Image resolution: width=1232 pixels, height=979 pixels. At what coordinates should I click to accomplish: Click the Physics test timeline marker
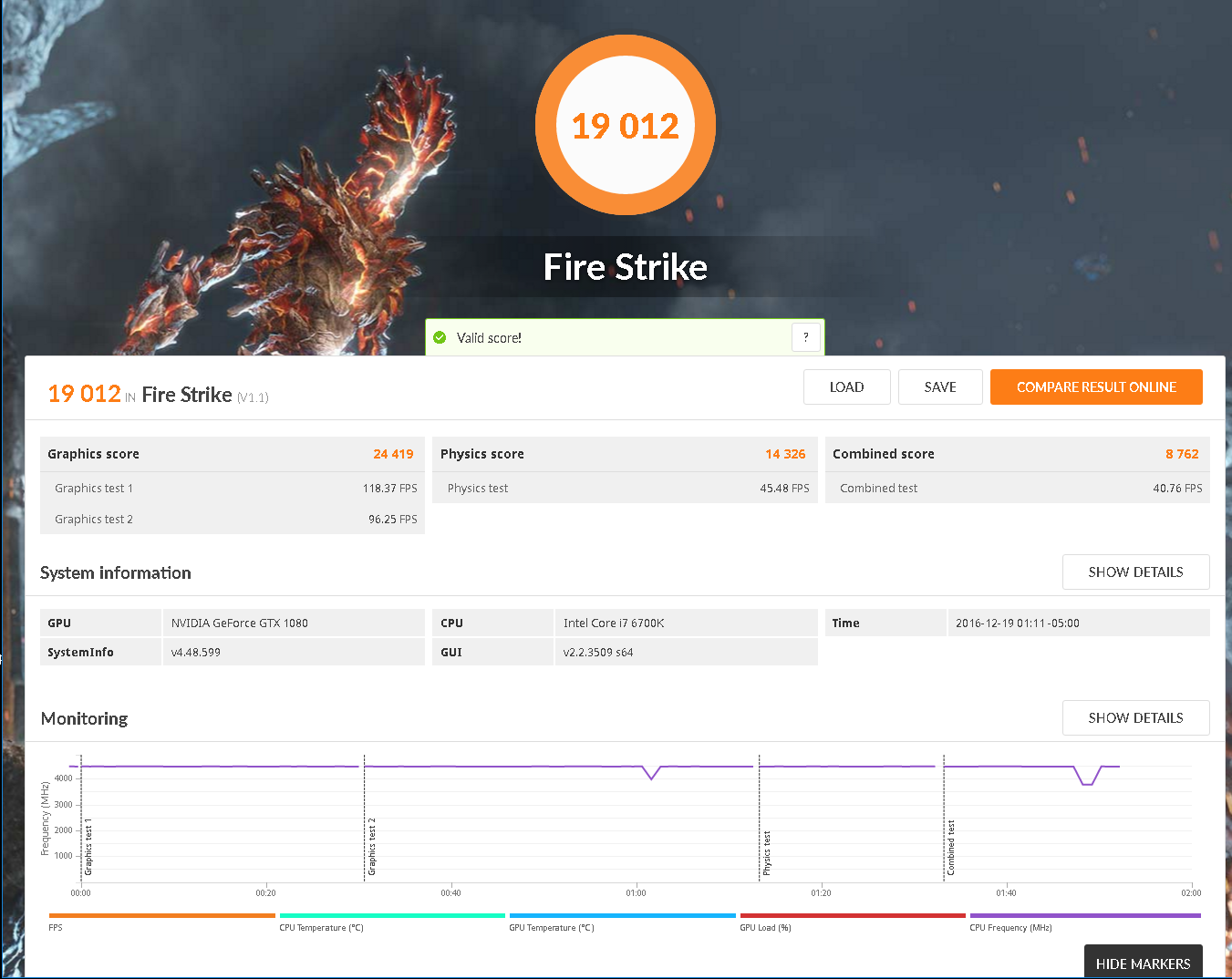tap(767, 853)
